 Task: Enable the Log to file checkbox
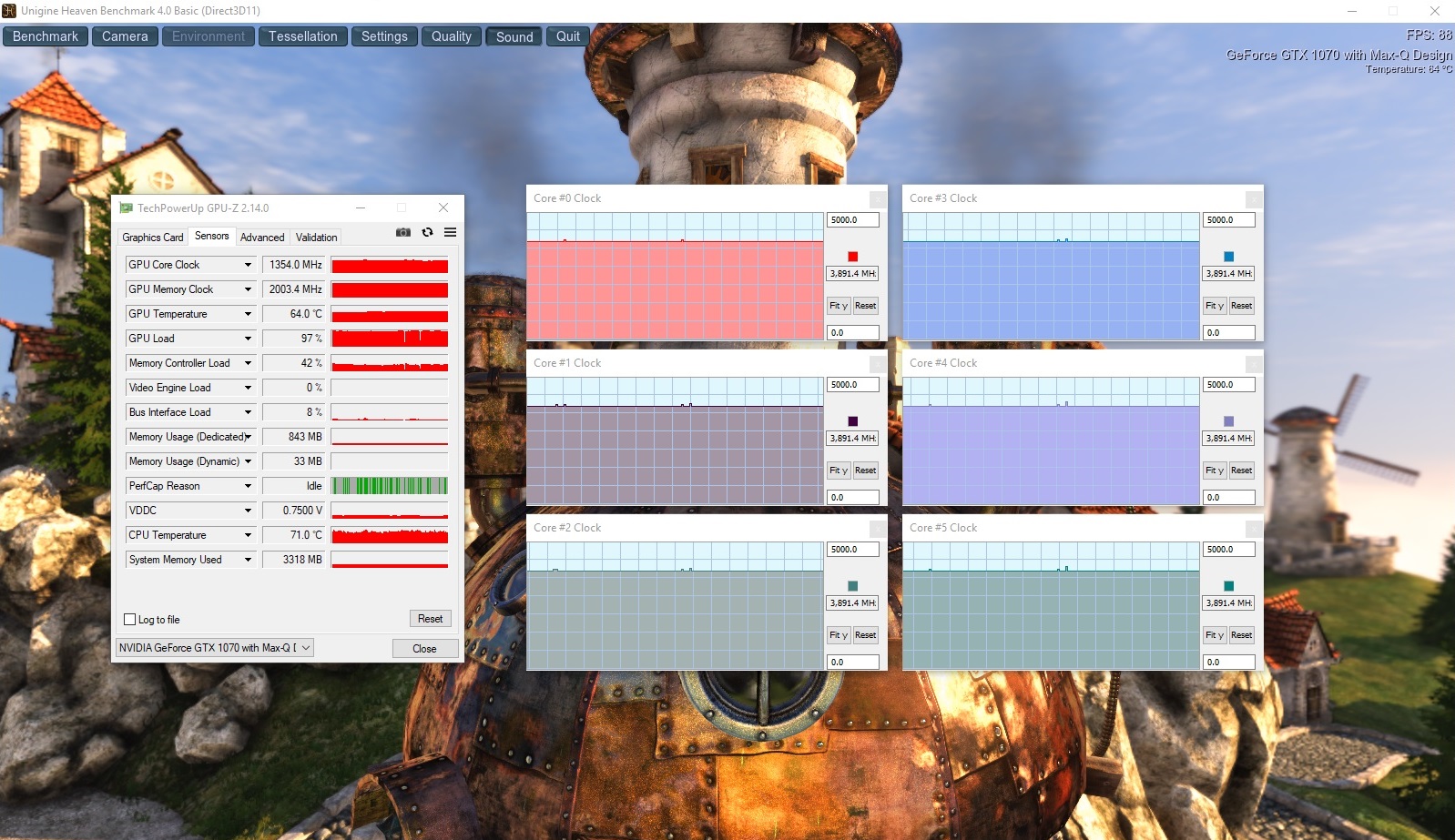pos(130,620)
